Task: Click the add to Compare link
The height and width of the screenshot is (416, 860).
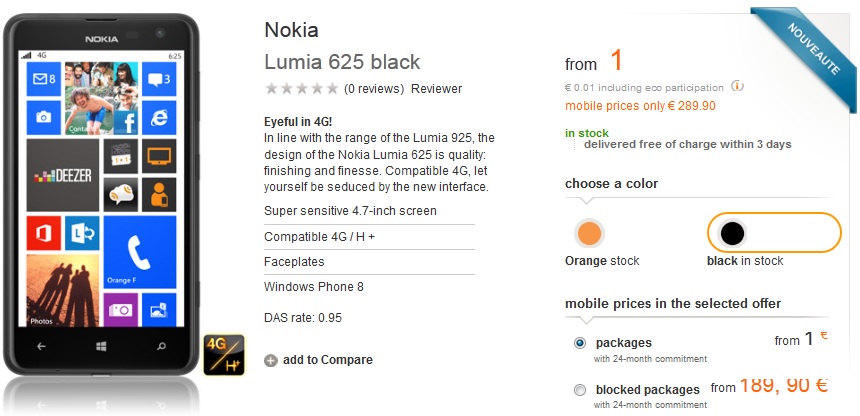Action: pos(328,360)
